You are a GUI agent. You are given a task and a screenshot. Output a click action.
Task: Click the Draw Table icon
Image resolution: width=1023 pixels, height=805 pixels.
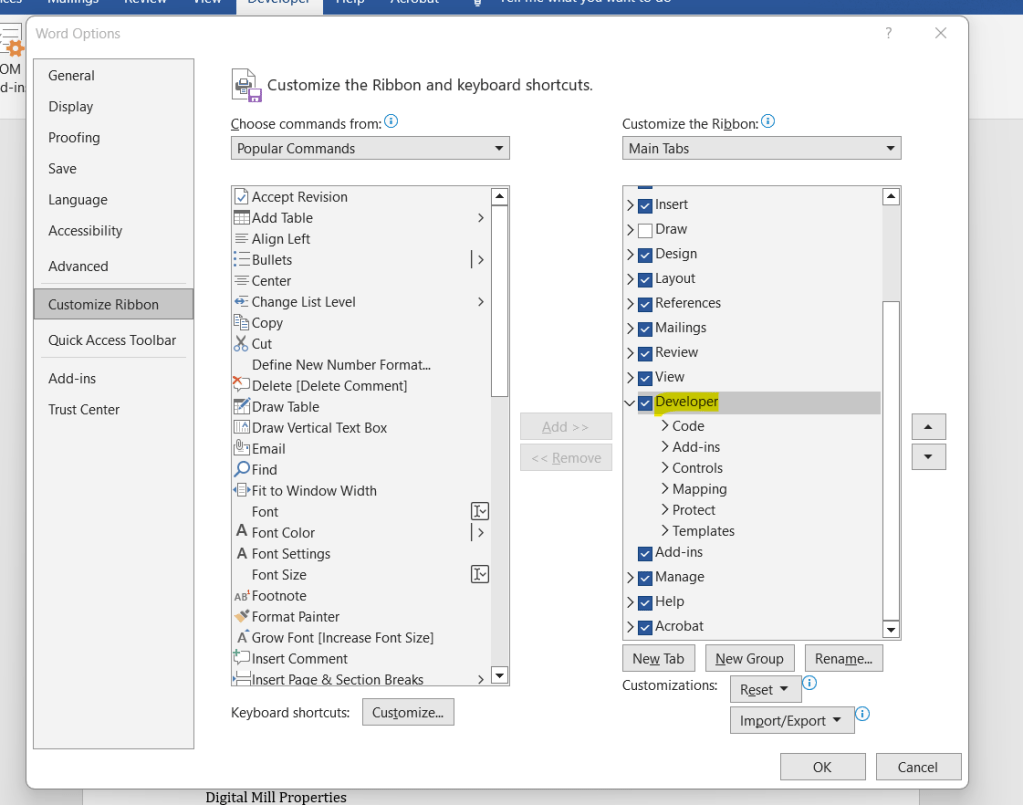coord(241,406)
